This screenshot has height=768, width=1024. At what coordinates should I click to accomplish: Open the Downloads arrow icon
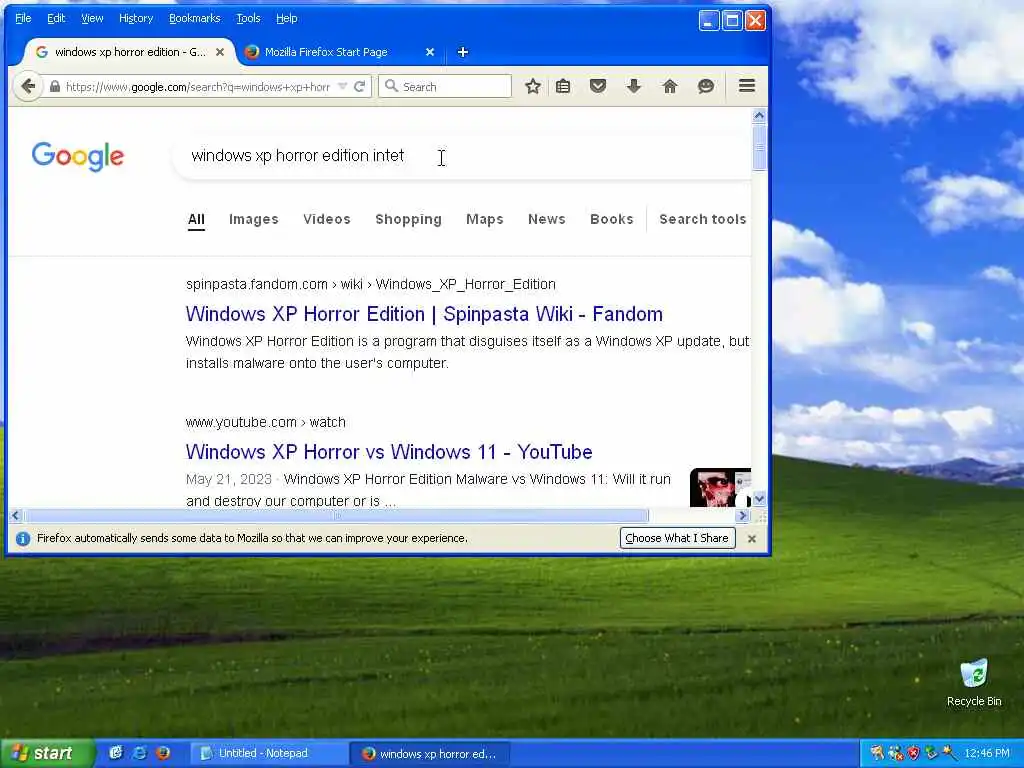[x=633, y=86]
